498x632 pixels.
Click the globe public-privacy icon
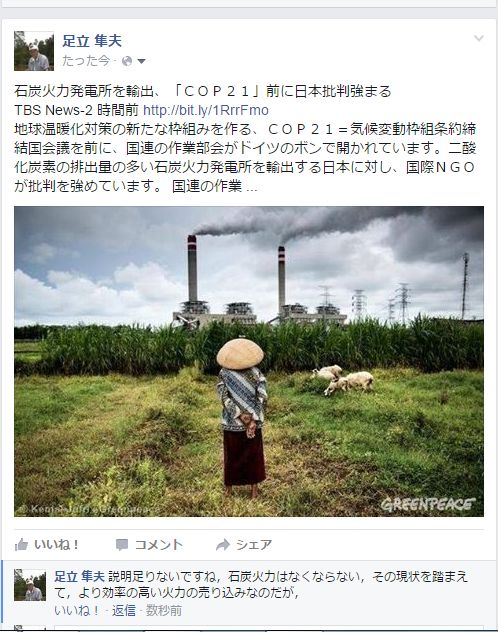(127, 61)
